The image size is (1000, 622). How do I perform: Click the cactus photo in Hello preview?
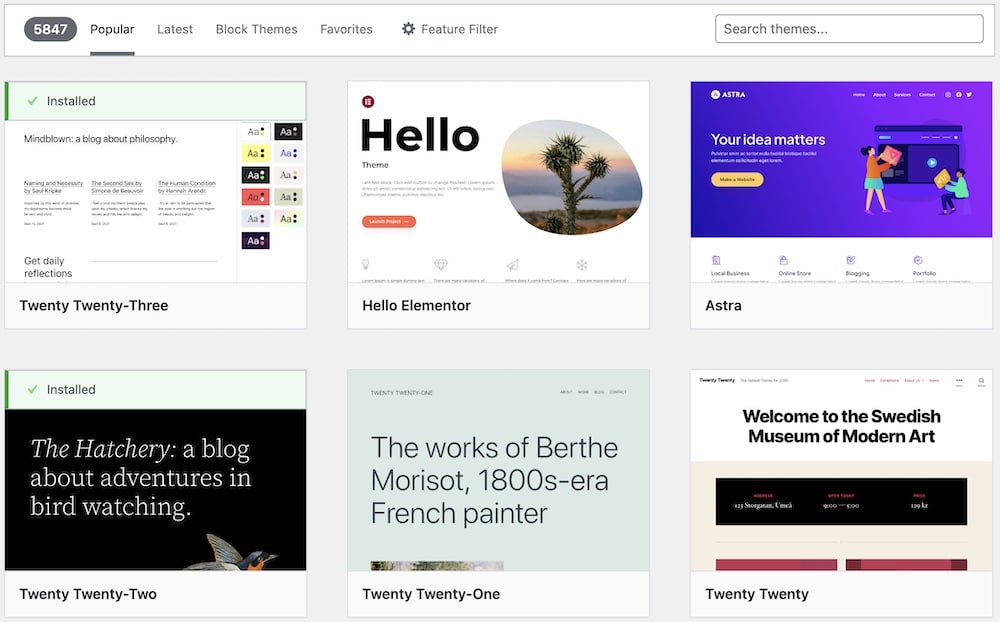pyautogui.click(x=572, y=177)
